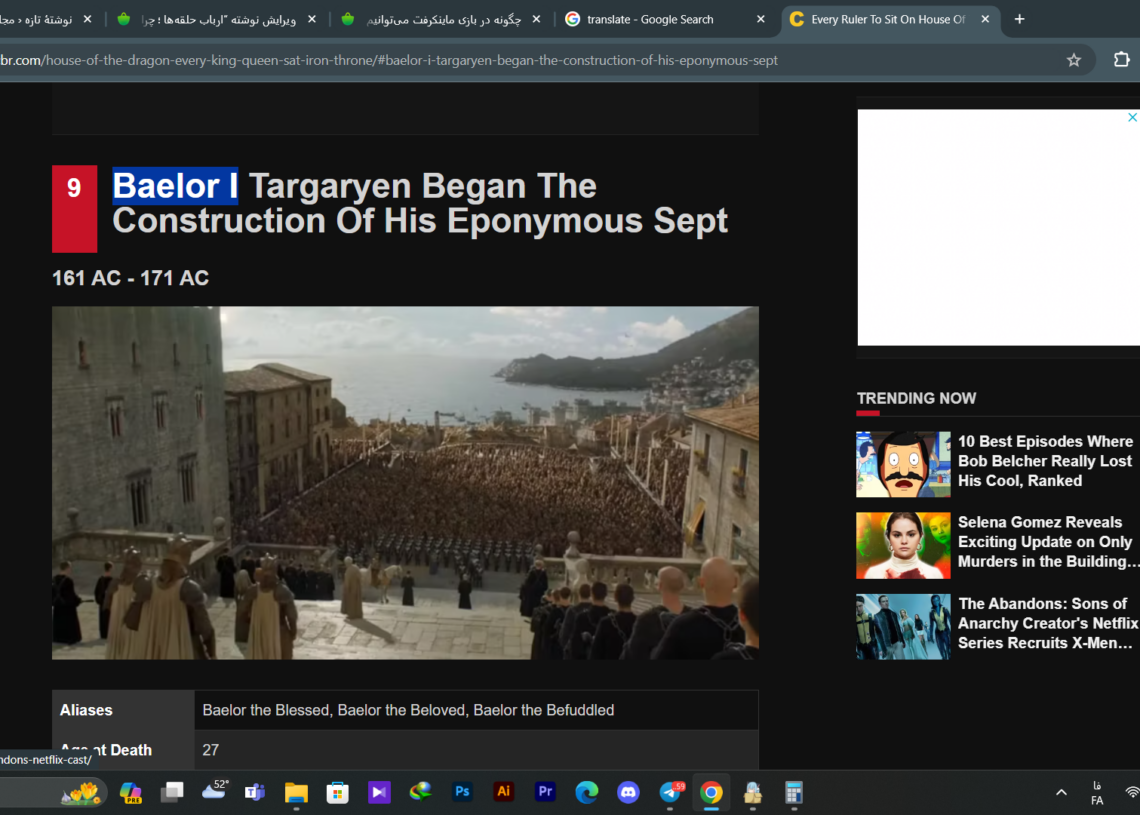1140x815 pixels.
Task: Launch Visual Studio from the taskbar
Action: coord(379,792)
